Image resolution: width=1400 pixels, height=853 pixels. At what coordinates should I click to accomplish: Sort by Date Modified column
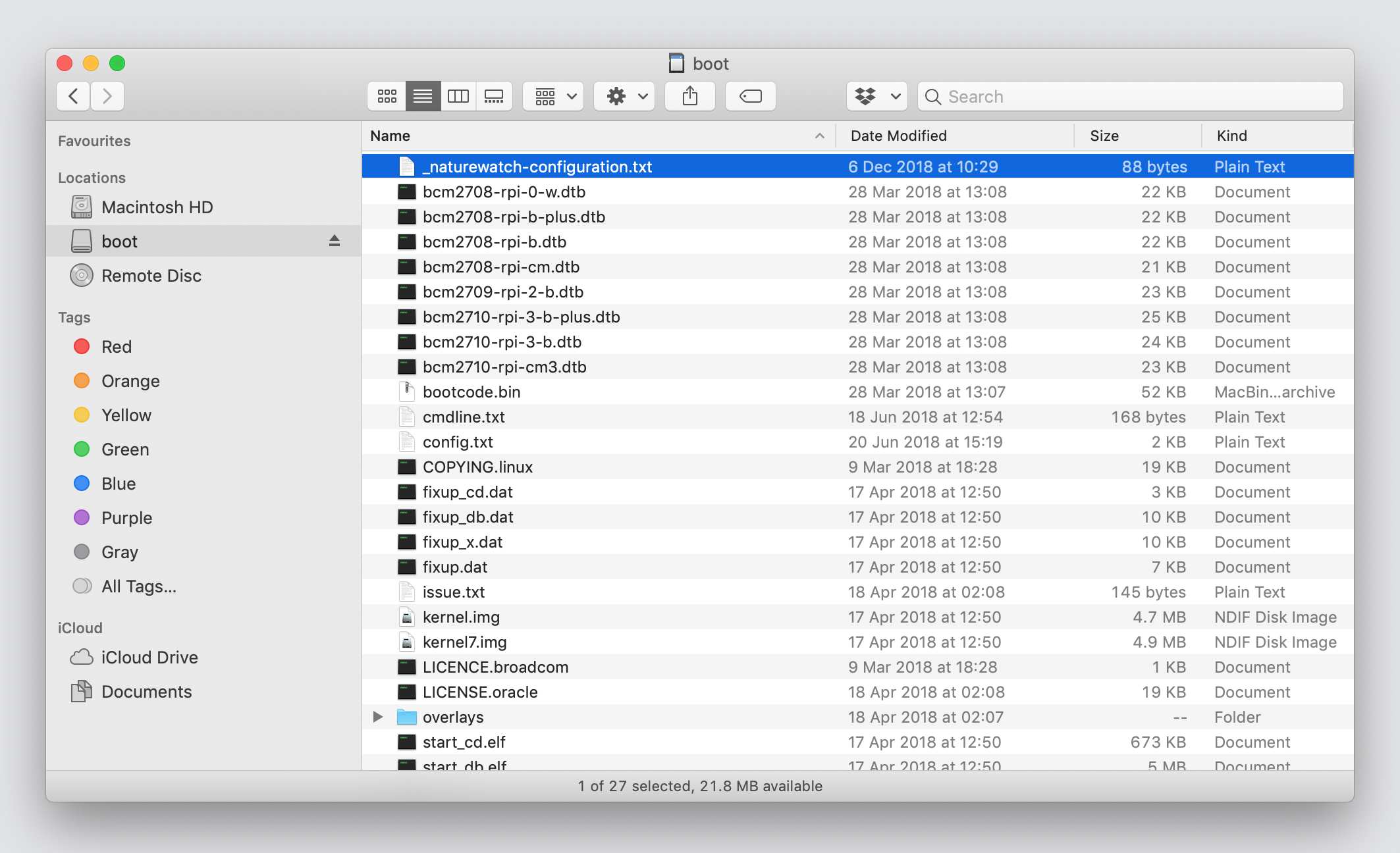(x=898, y=136)
